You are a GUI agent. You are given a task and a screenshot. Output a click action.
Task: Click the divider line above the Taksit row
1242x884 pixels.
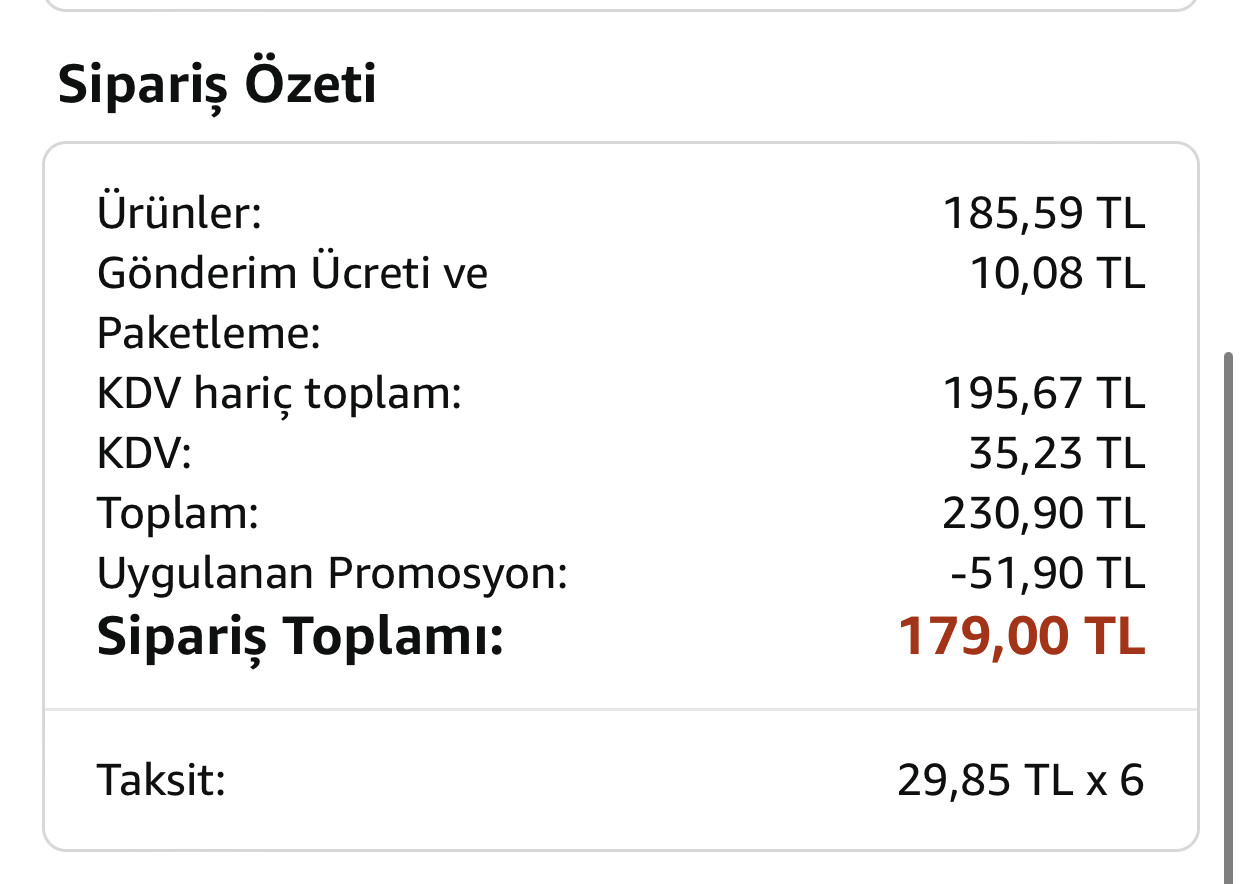point(620,710)
